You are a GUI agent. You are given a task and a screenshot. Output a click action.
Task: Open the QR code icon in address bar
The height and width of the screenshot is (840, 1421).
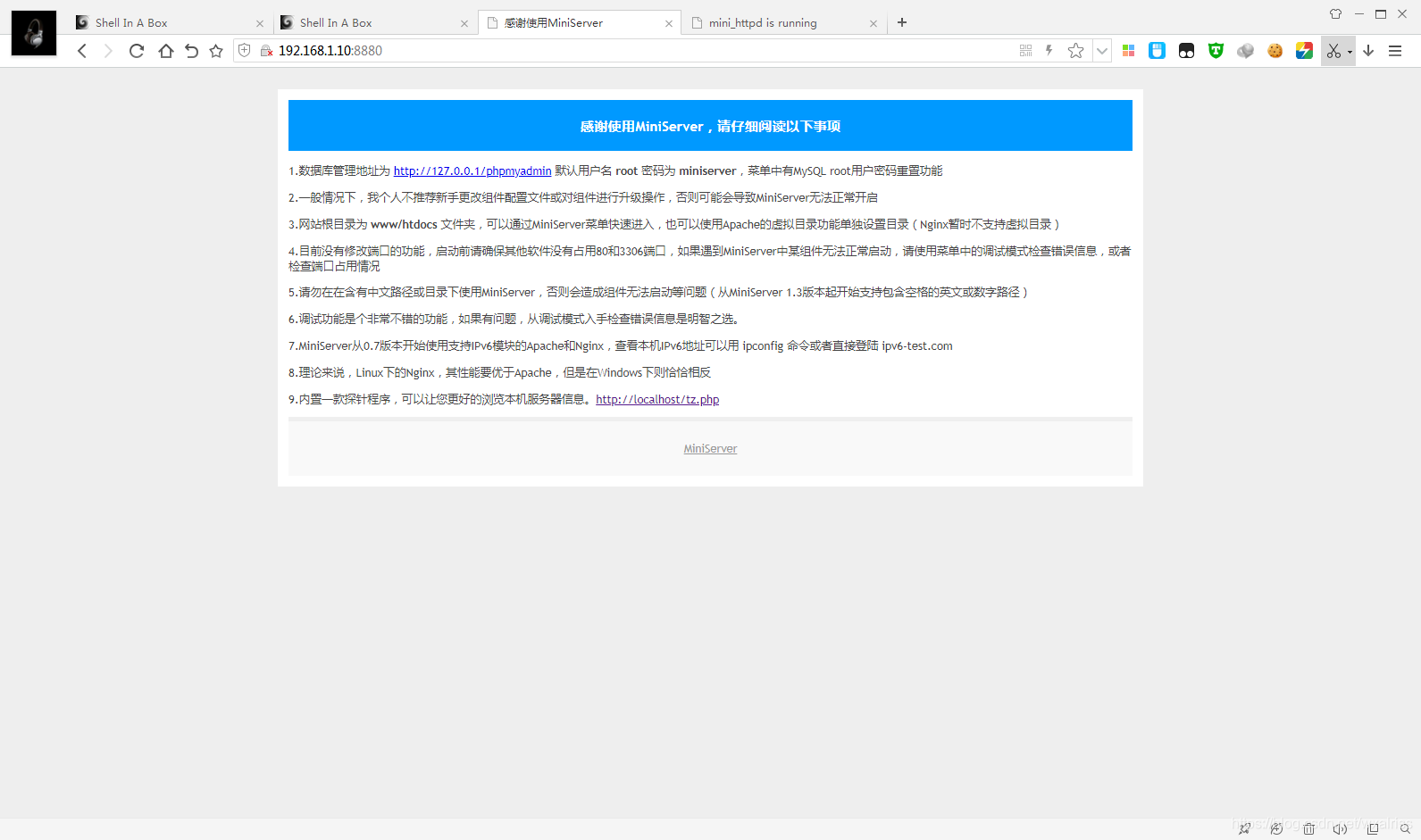[x=1025, y=51]
